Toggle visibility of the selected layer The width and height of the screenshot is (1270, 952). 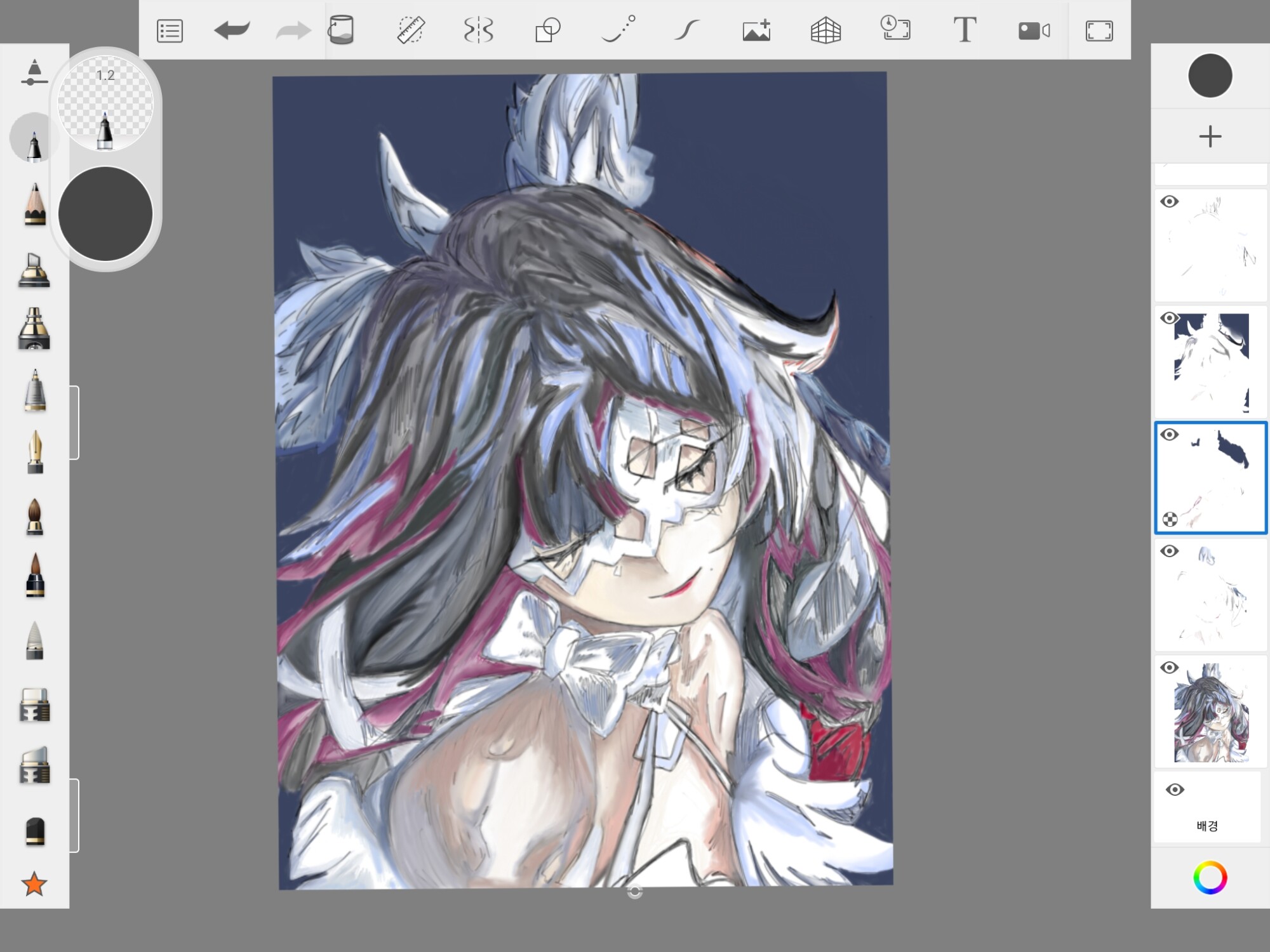pyautogui.click(x=1170, y=435)
